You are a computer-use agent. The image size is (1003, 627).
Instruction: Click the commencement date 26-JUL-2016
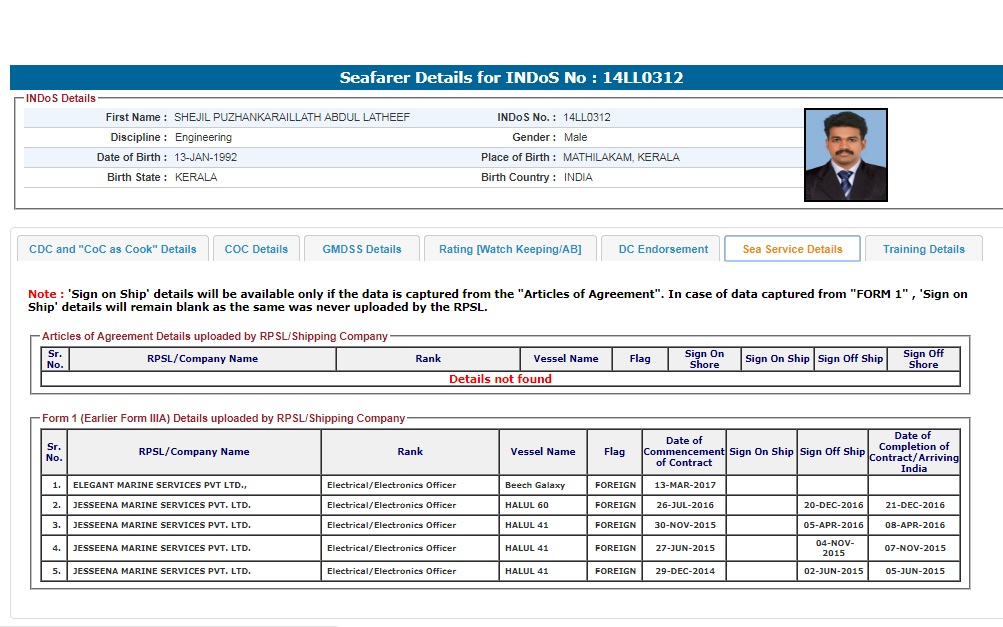click(x=684, y=505)
